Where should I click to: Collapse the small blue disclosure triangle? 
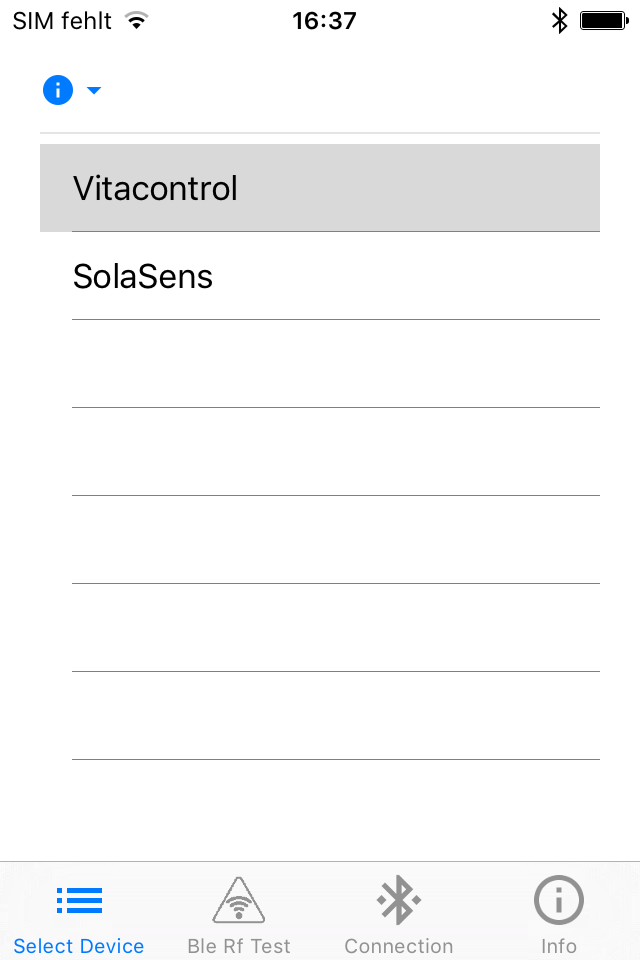[93, 90]
